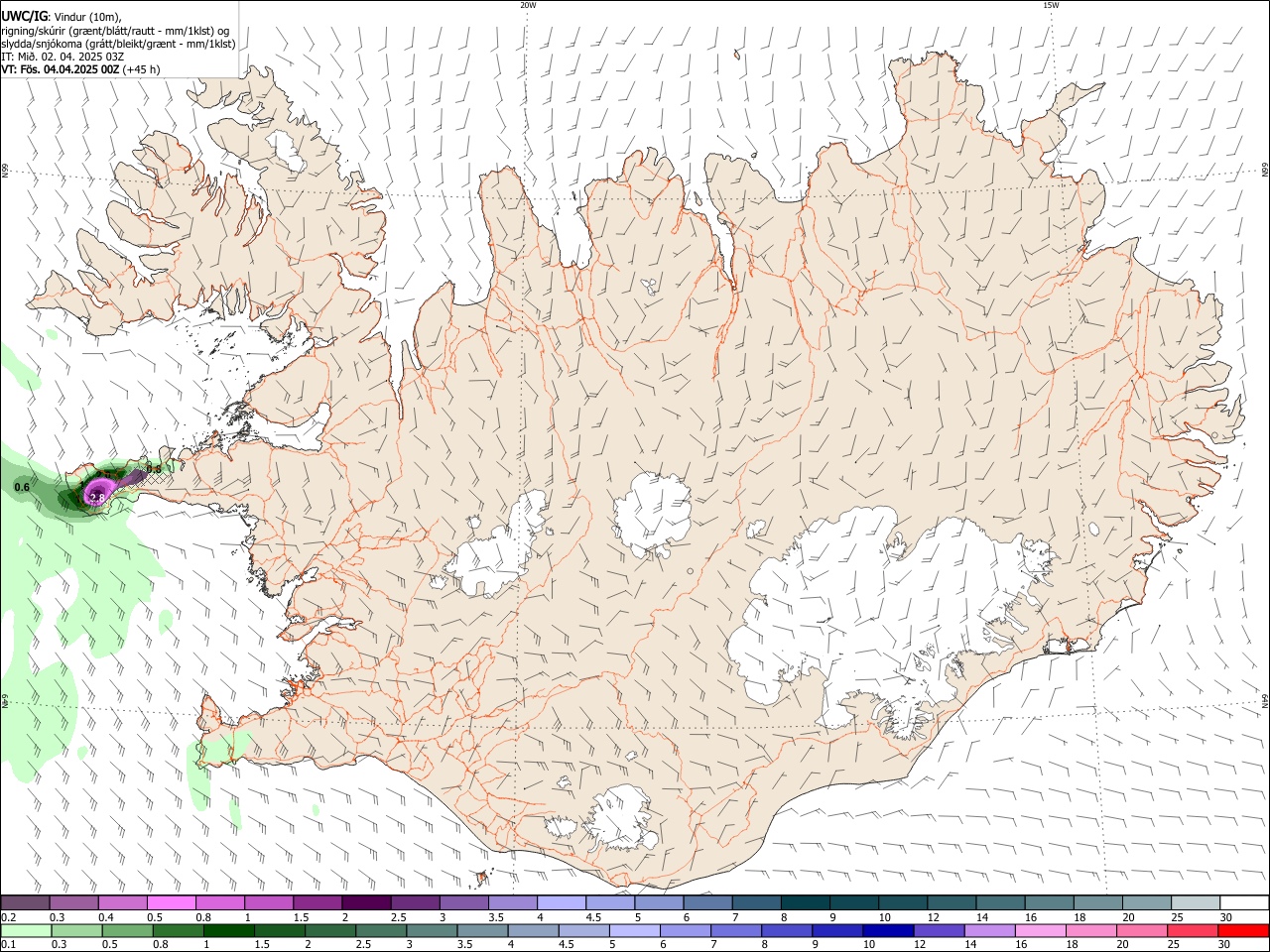Click the upper legend swatch starting at 1.5

point(317,902)
